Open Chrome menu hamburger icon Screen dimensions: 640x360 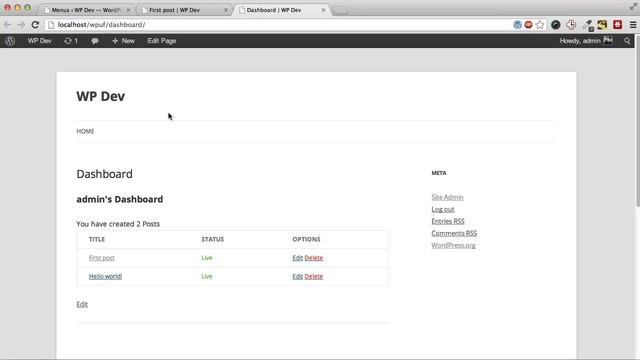point(633,24)
